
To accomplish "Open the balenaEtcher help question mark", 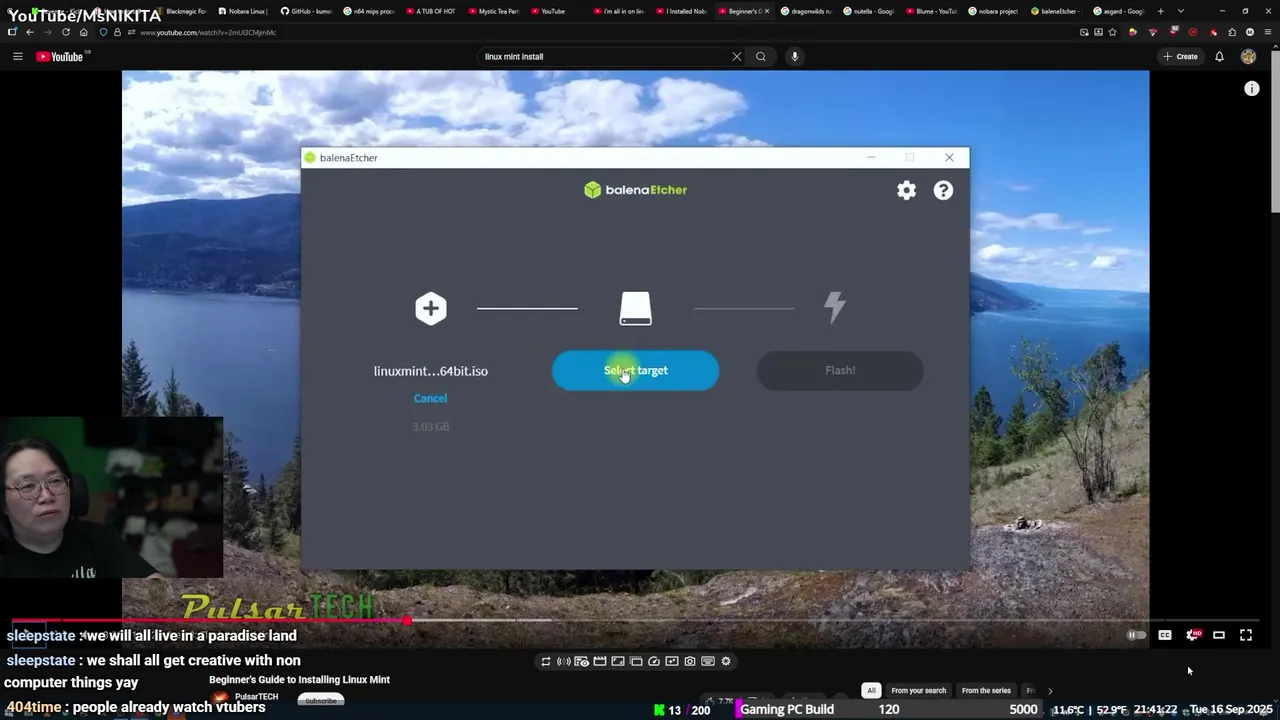I will (943, 190).
